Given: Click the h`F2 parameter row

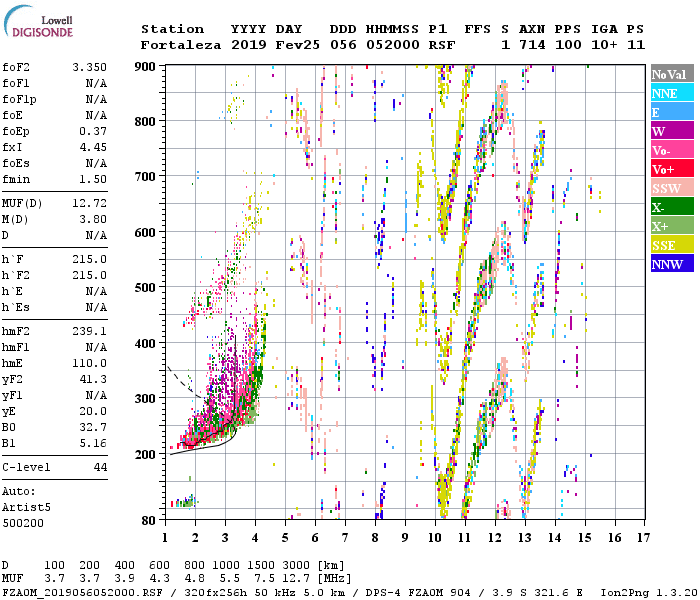Looking at the screenshot, I should 54,275.
